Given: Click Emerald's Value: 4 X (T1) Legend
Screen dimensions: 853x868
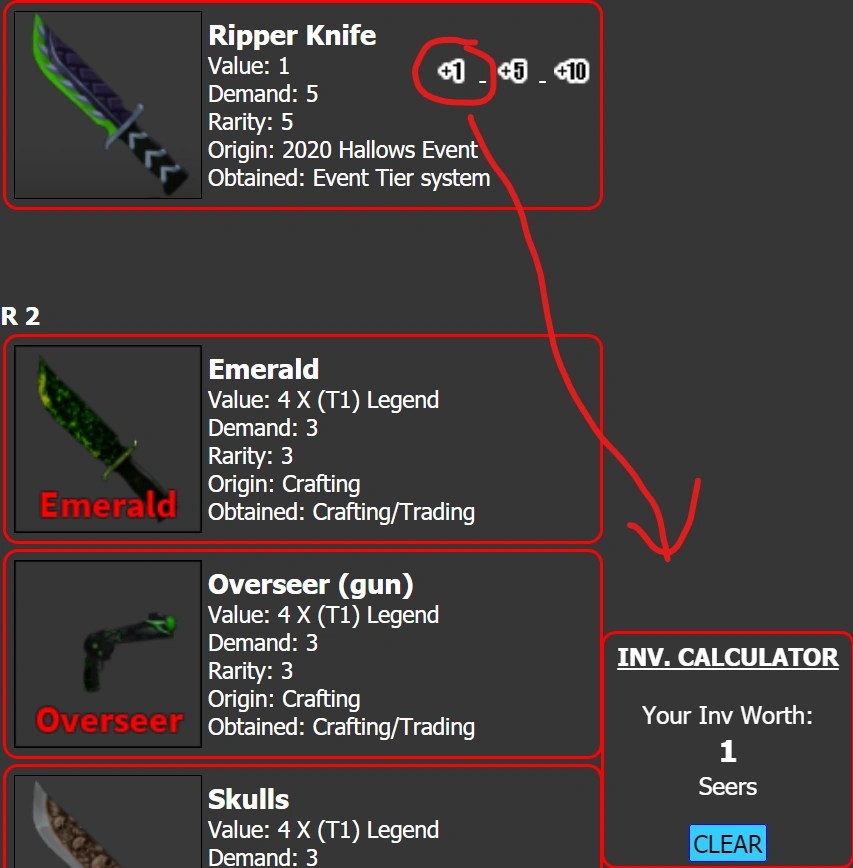Looking at the screenshot, I should click(x=323, y=400).
